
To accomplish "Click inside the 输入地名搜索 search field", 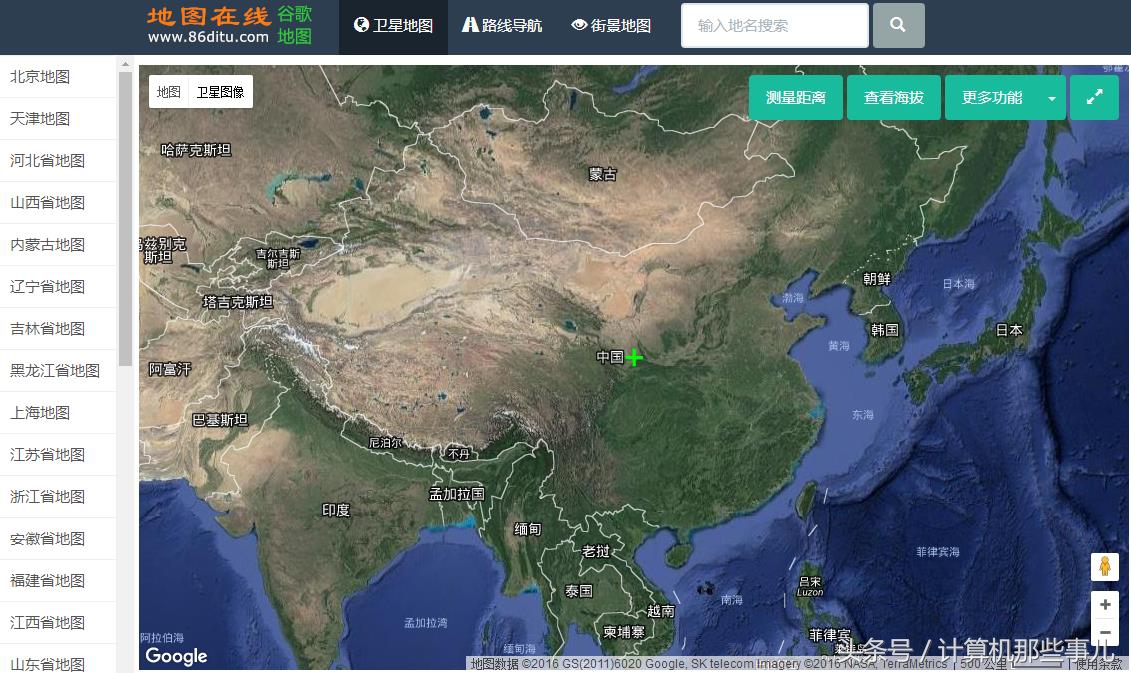I will pos(773,25).
